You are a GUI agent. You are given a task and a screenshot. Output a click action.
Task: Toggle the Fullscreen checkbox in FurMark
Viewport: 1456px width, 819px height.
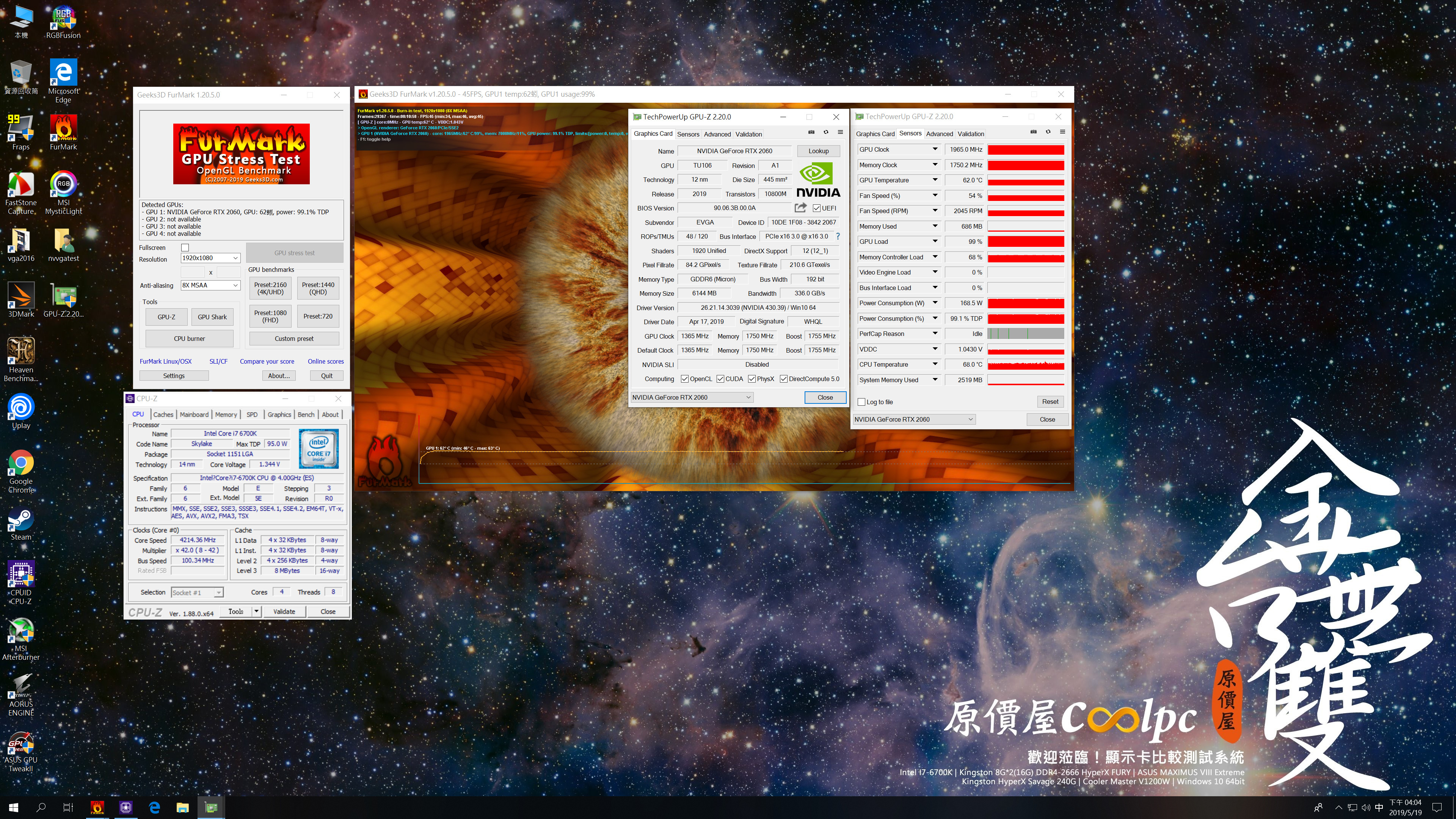point(185,248)
